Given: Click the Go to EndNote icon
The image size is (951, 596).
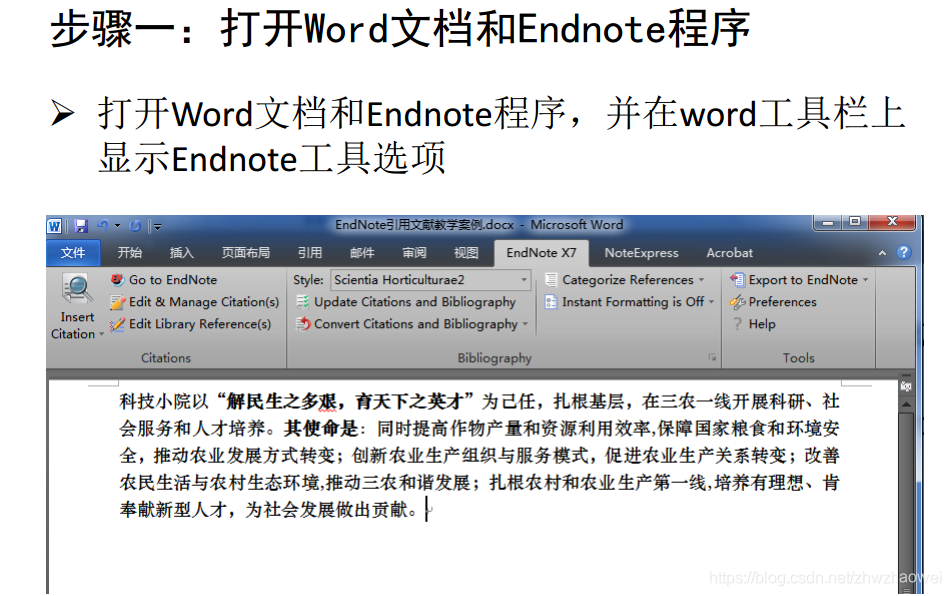Looking at the screenshot, I should point(117,280).
